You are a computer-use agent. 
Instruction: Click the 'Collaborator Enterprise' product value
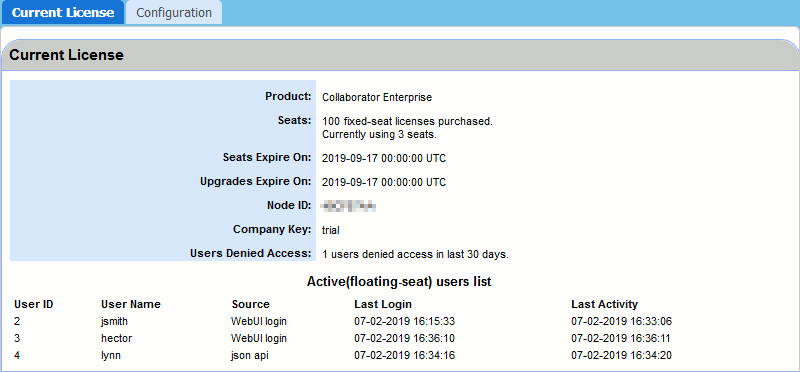coord(377,97)
